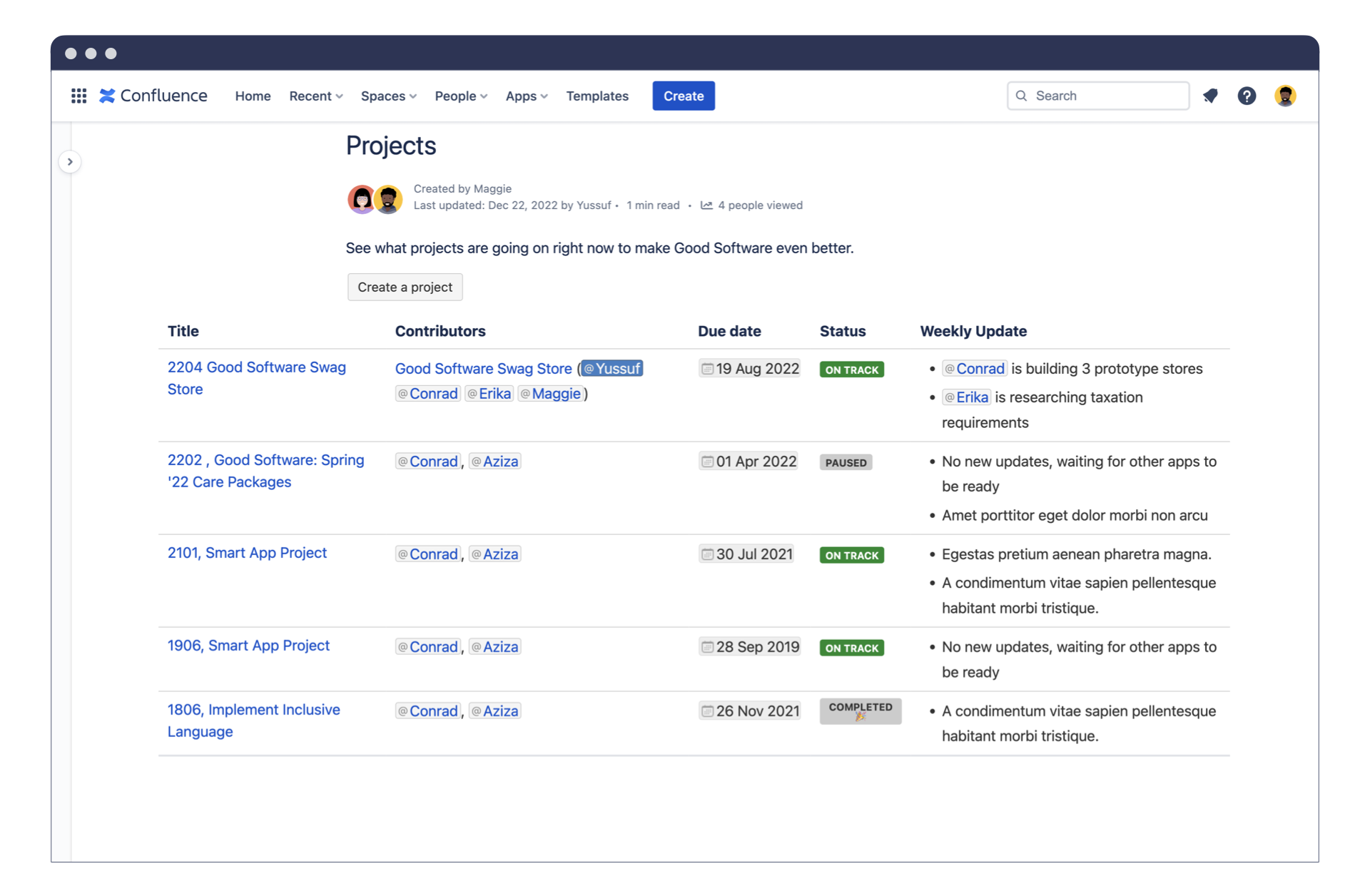The height and width of the screenshot is (896, 1370).
Task: Click the Projects page title
Action: pos(391,146)
